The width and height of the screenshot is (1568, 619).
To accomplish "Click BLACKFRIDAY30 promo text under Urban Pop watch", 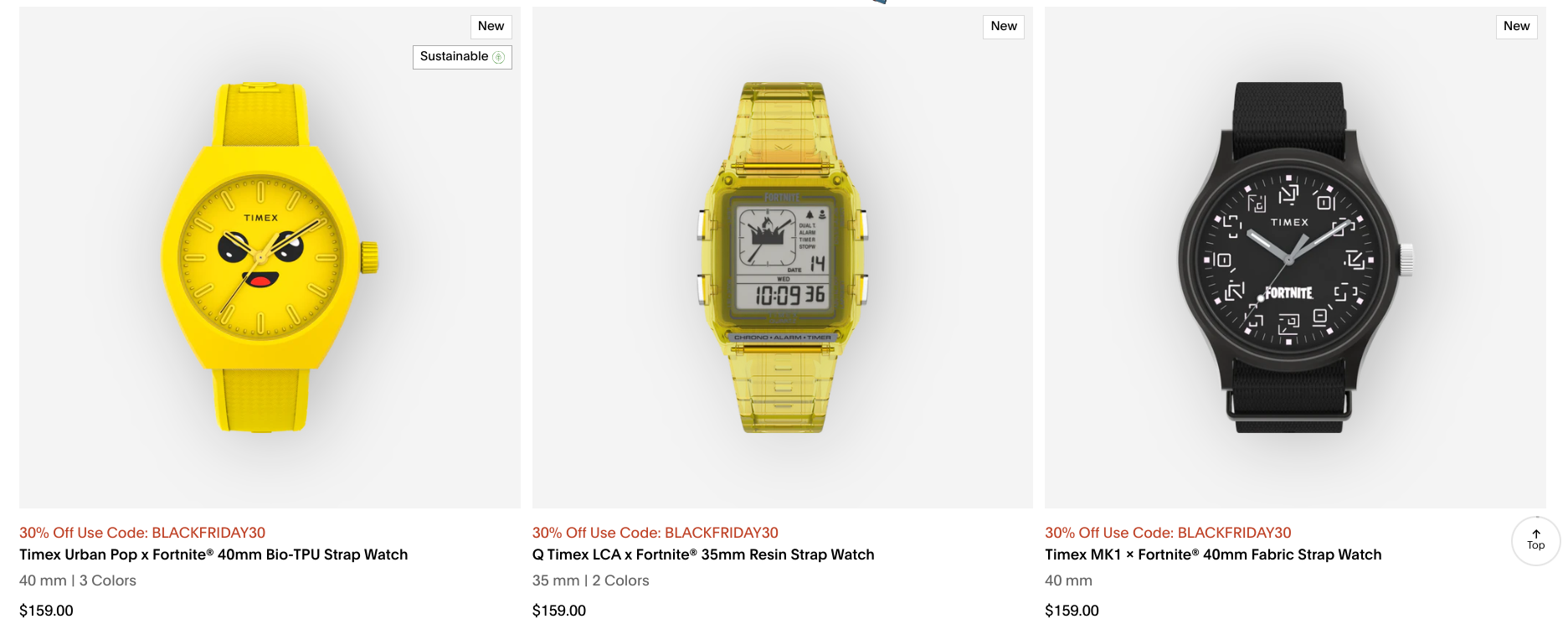I will [142, 533].
